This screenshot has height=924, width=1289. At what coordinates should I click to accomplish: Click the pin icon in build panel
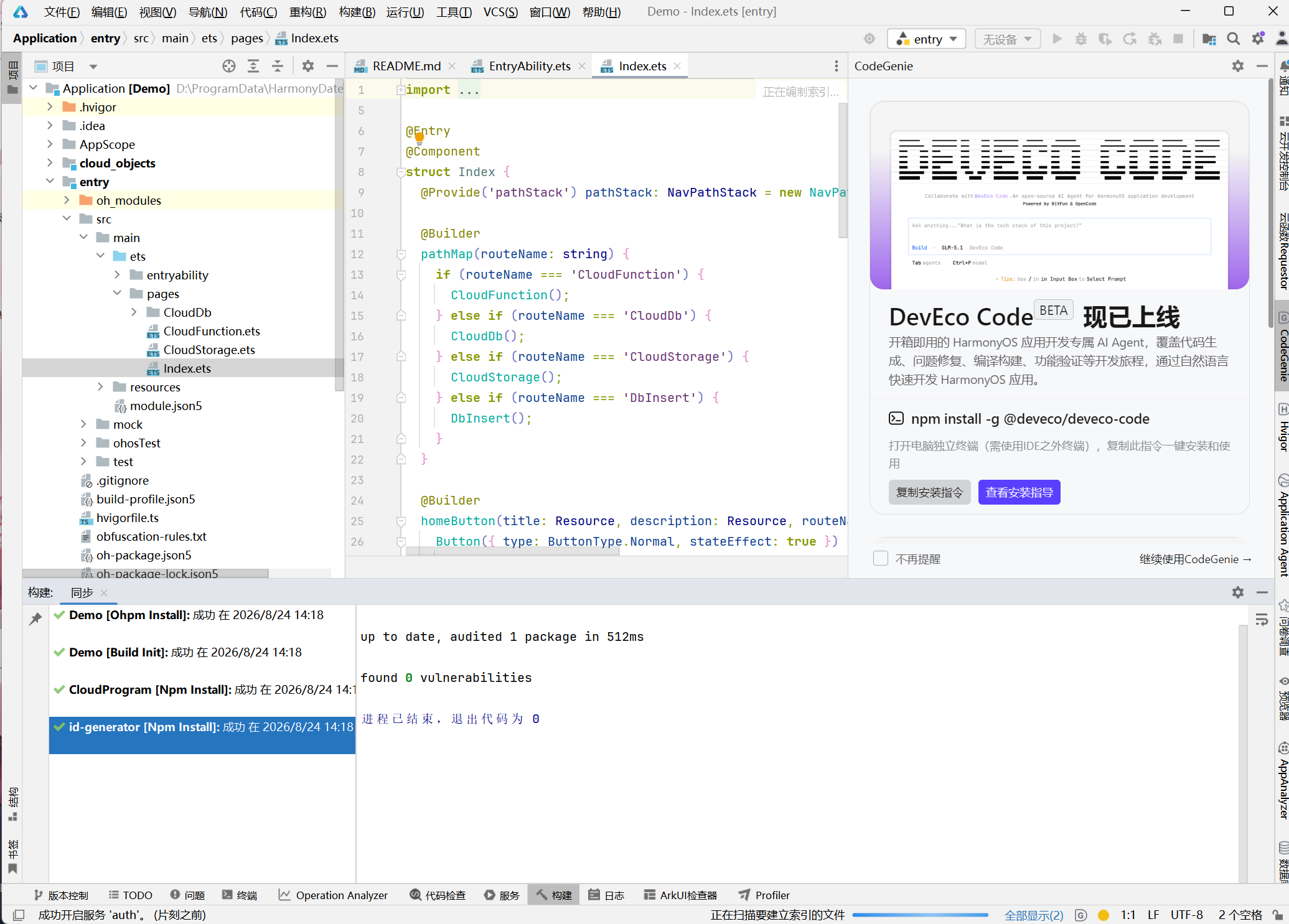point(35,618)
